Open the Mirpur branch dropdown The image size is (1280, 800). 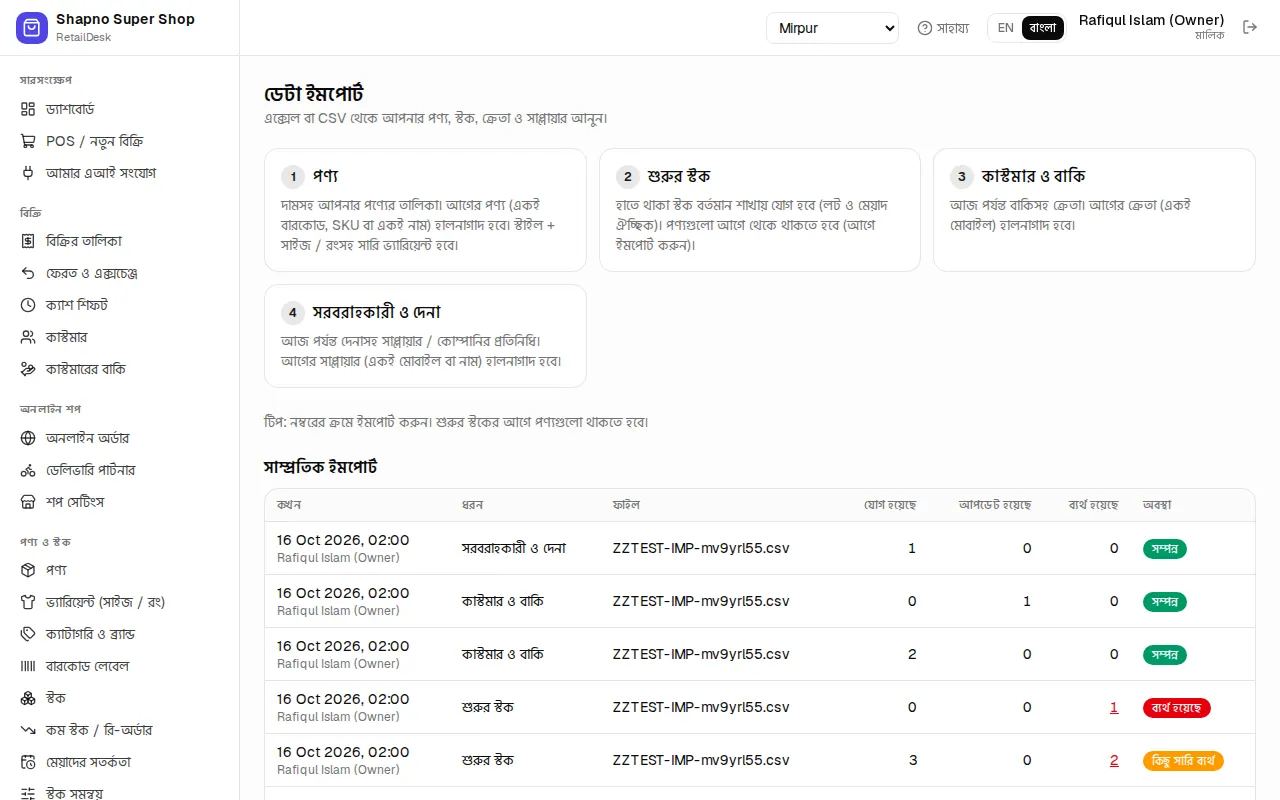click(x=833, y=28)
